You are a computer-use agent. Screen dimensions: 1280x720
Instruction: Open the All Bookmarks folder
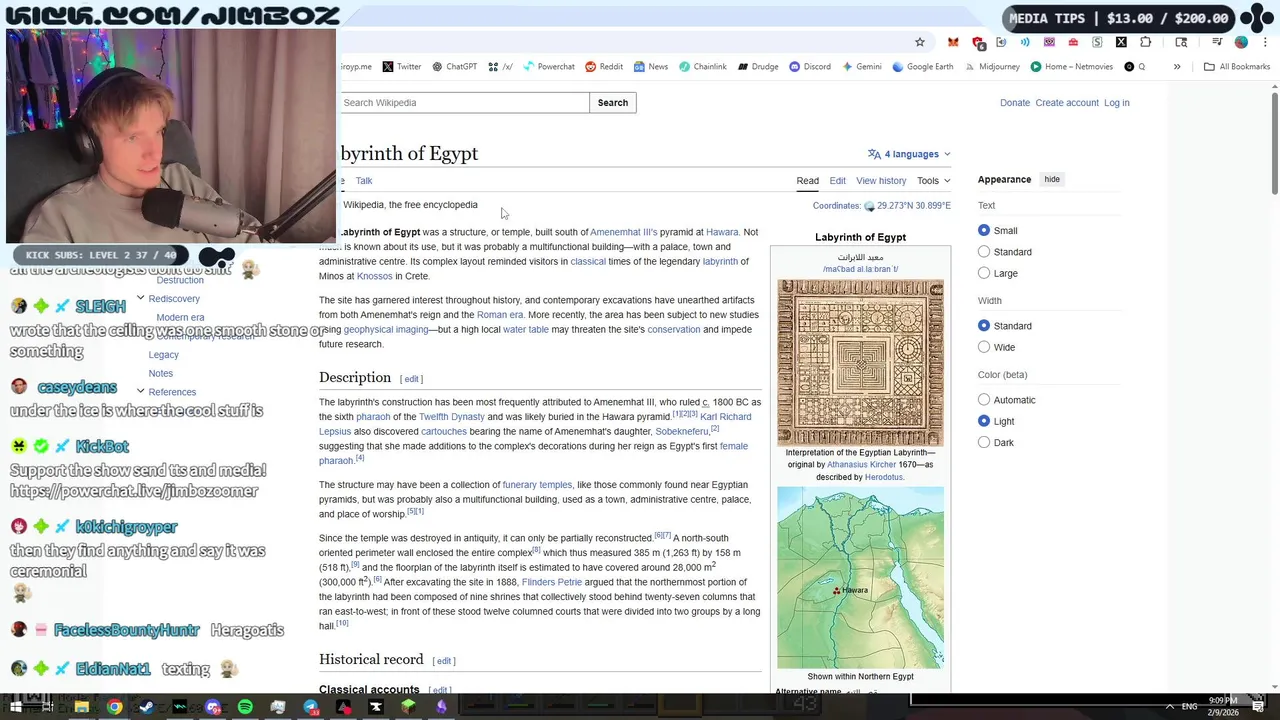coord(1236,67)
